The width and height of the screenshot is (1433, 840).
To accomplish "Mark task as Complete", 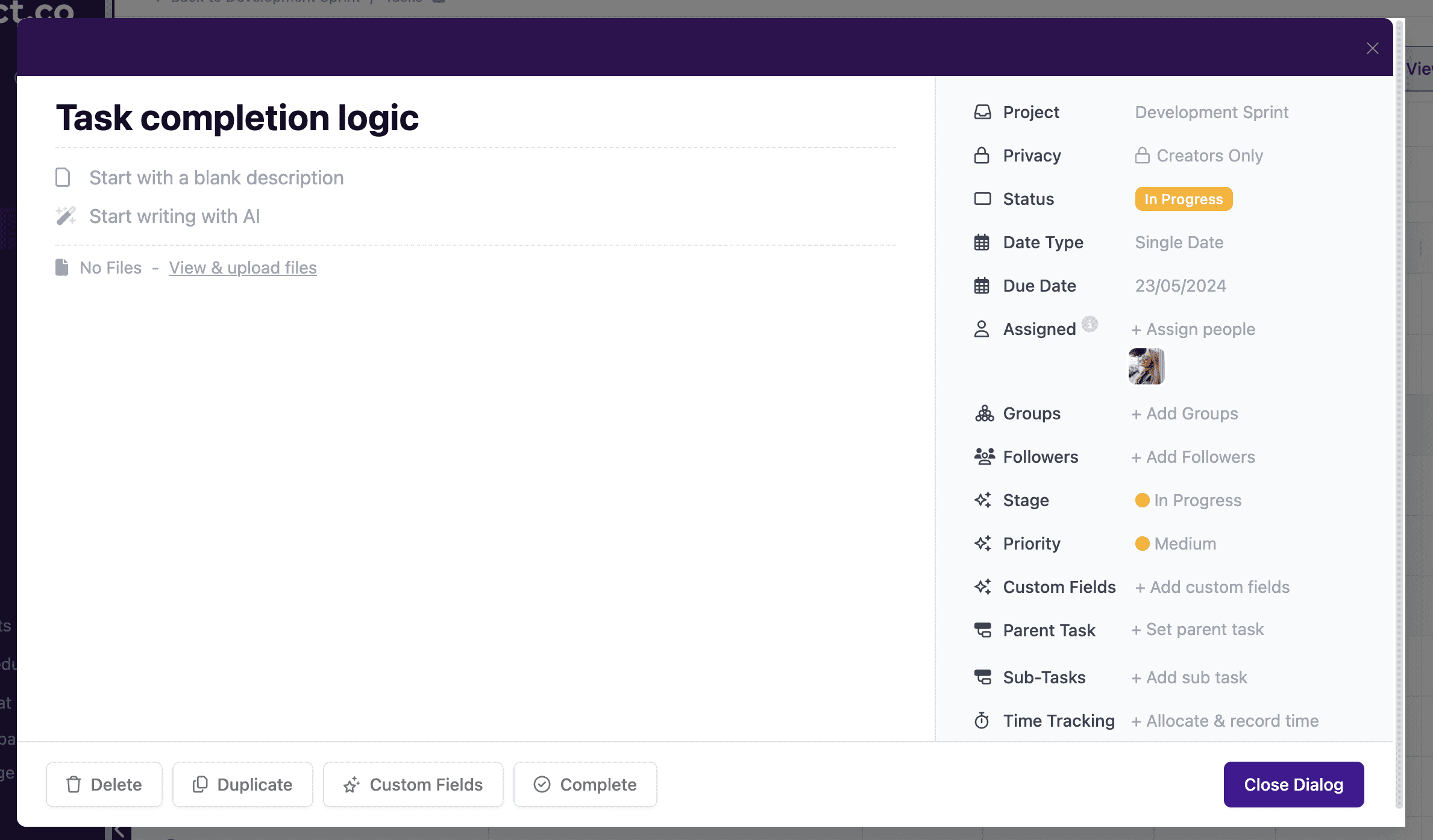I will (x=585, y=785).
